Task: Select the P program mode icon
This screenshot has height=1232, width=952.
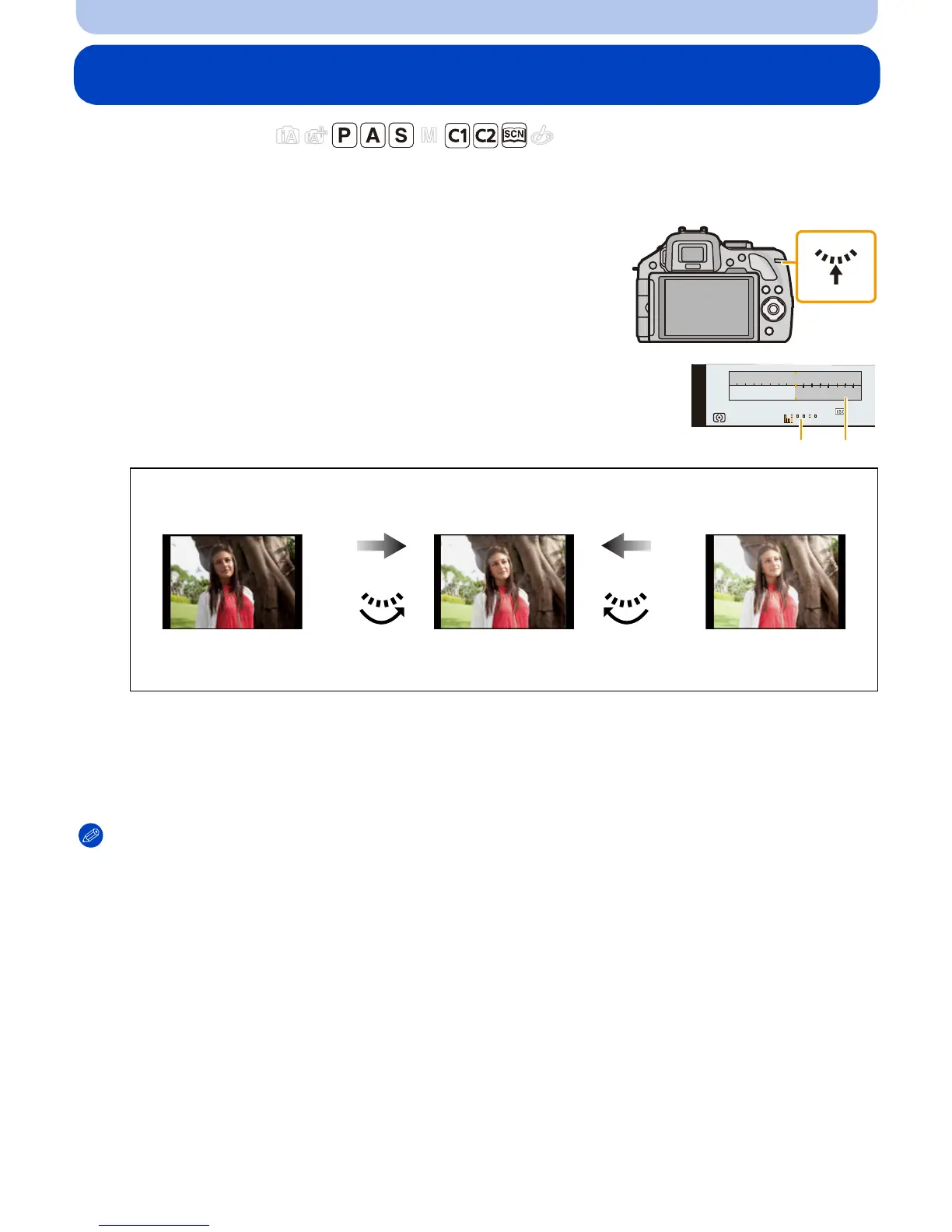Action: tap(344, 135)
